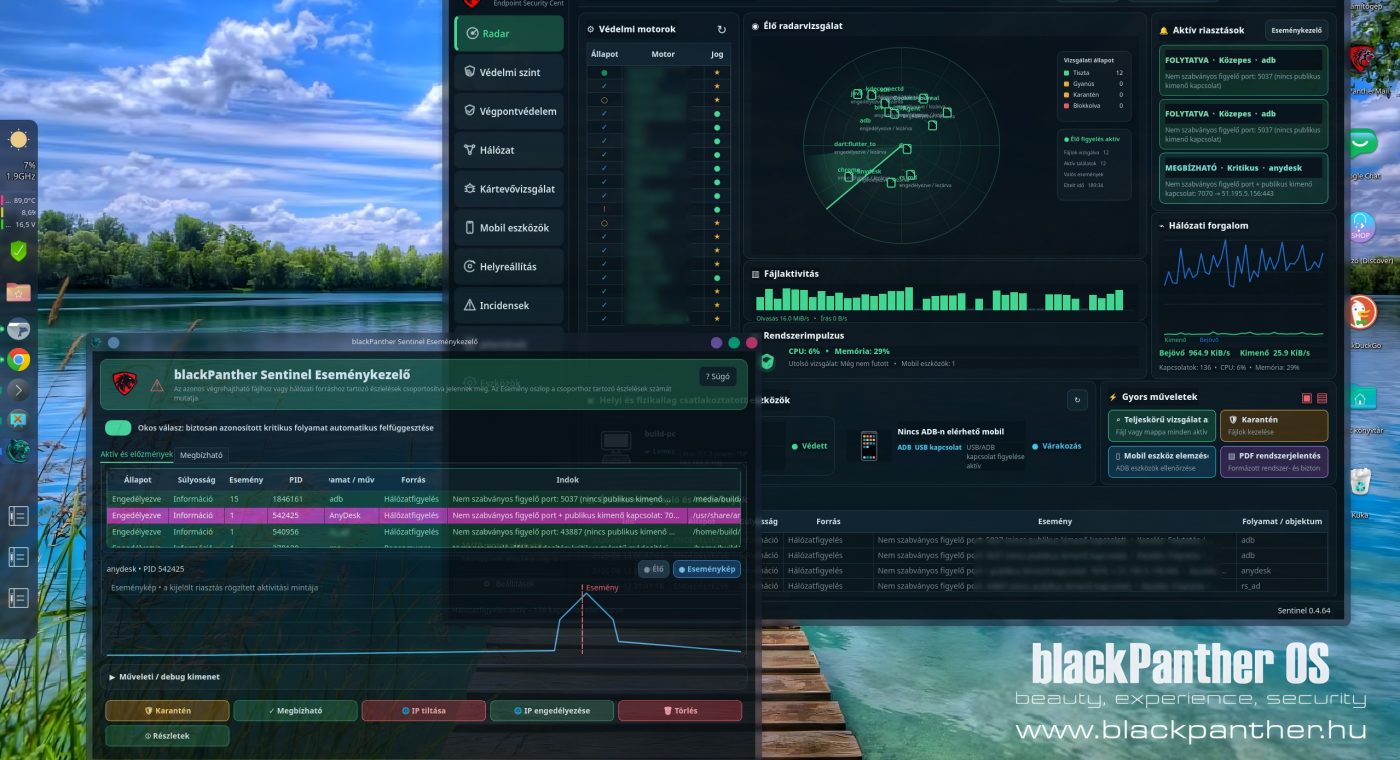Switch to the Megbízható tab
This screenshot has height=760, width=1400.
coord(202,455)
